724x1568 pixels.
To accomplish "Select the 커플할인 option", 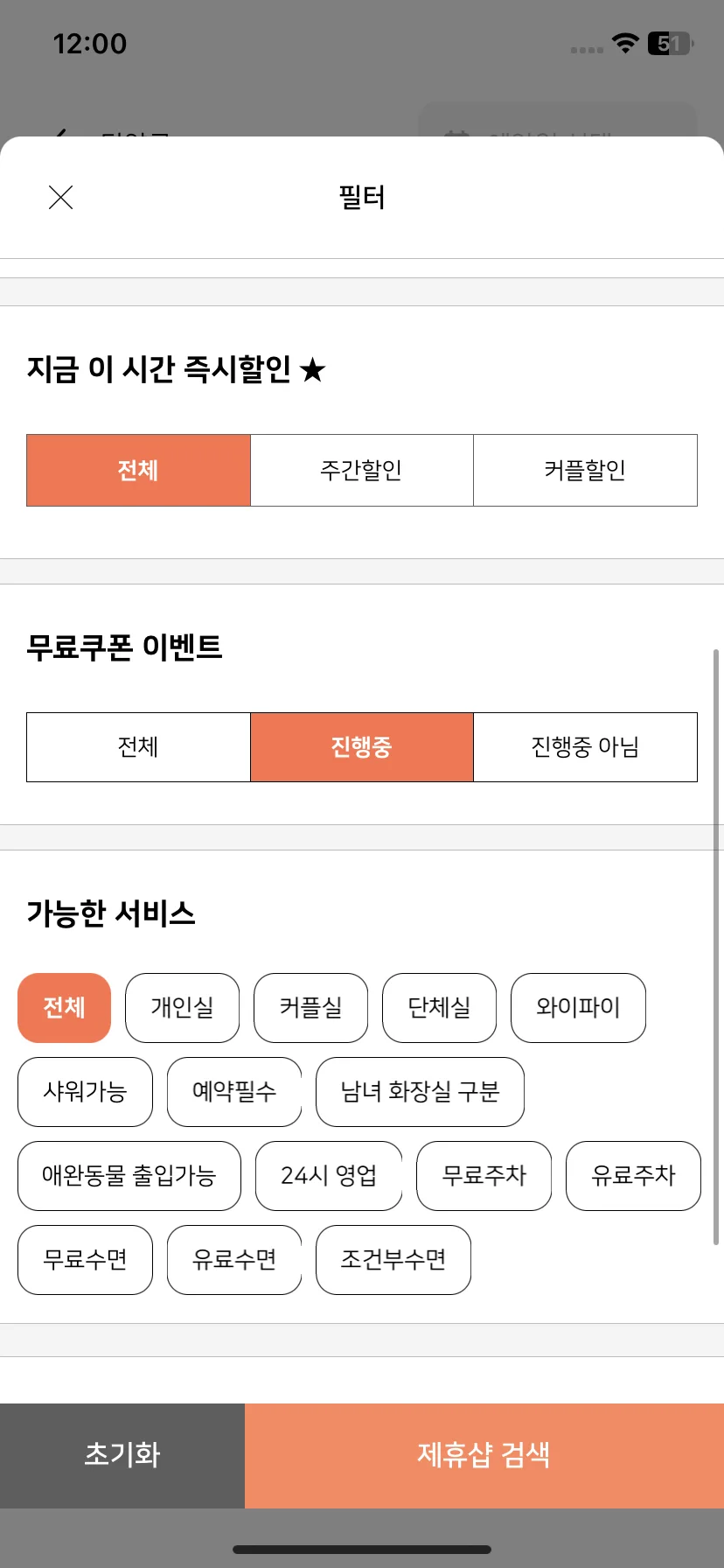I will pyautogui.click(x=585, y=470).
